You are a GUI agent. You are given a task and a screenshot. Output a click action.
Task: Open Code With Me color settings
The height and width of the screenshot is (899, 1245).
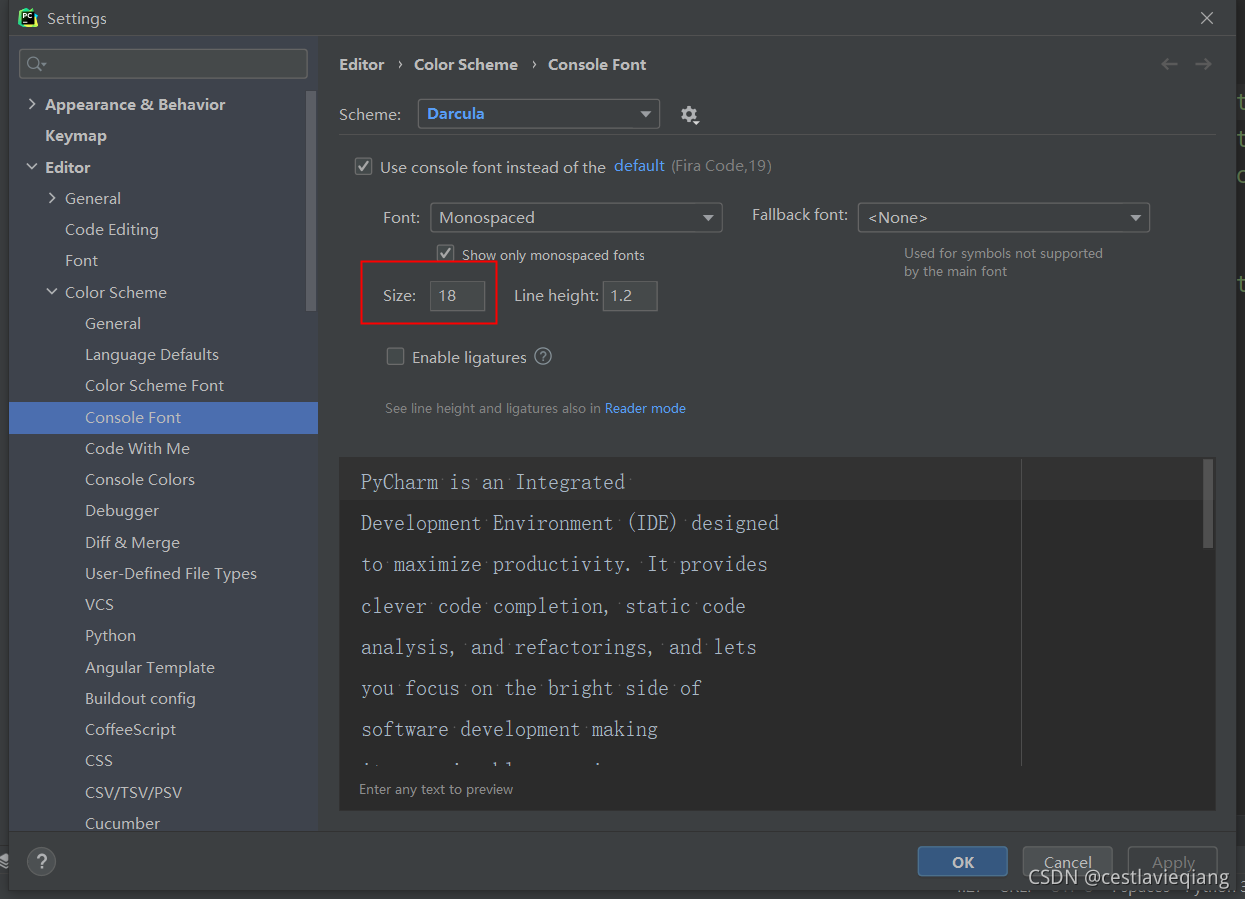tap(137, 448)
